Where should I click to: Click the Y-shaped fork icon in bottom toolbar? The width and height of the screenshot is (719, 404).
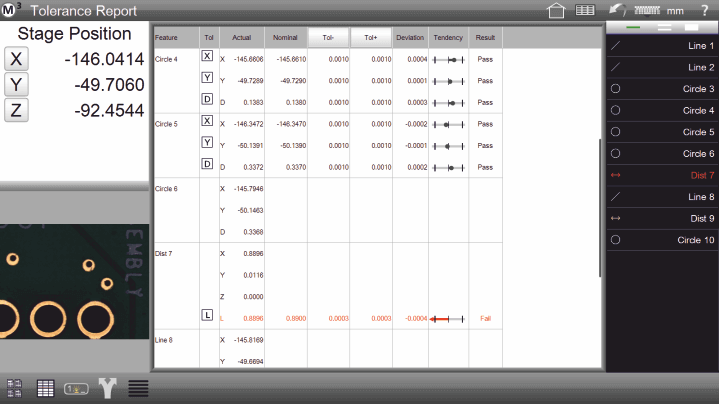106,388
